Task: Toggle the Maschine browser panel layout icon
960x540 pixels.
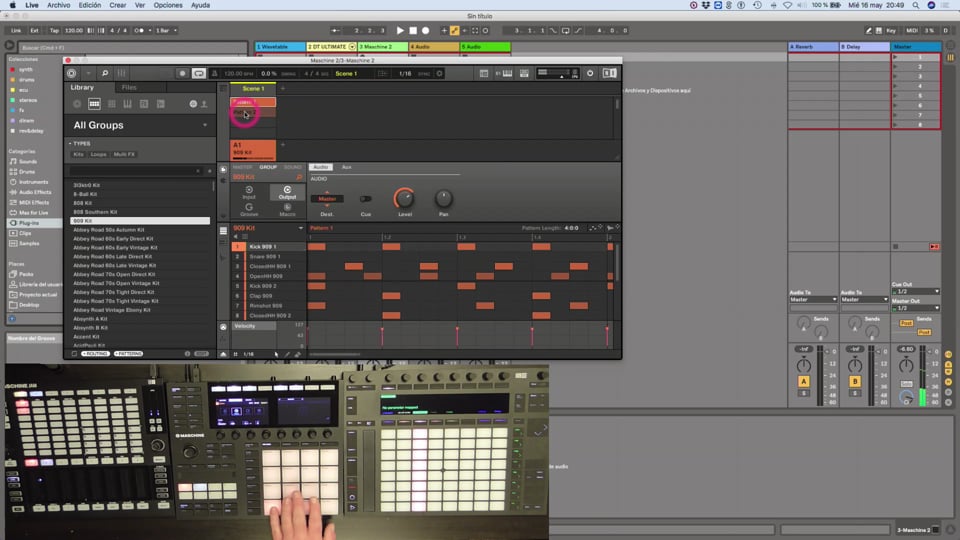Action: click(484, 73)
